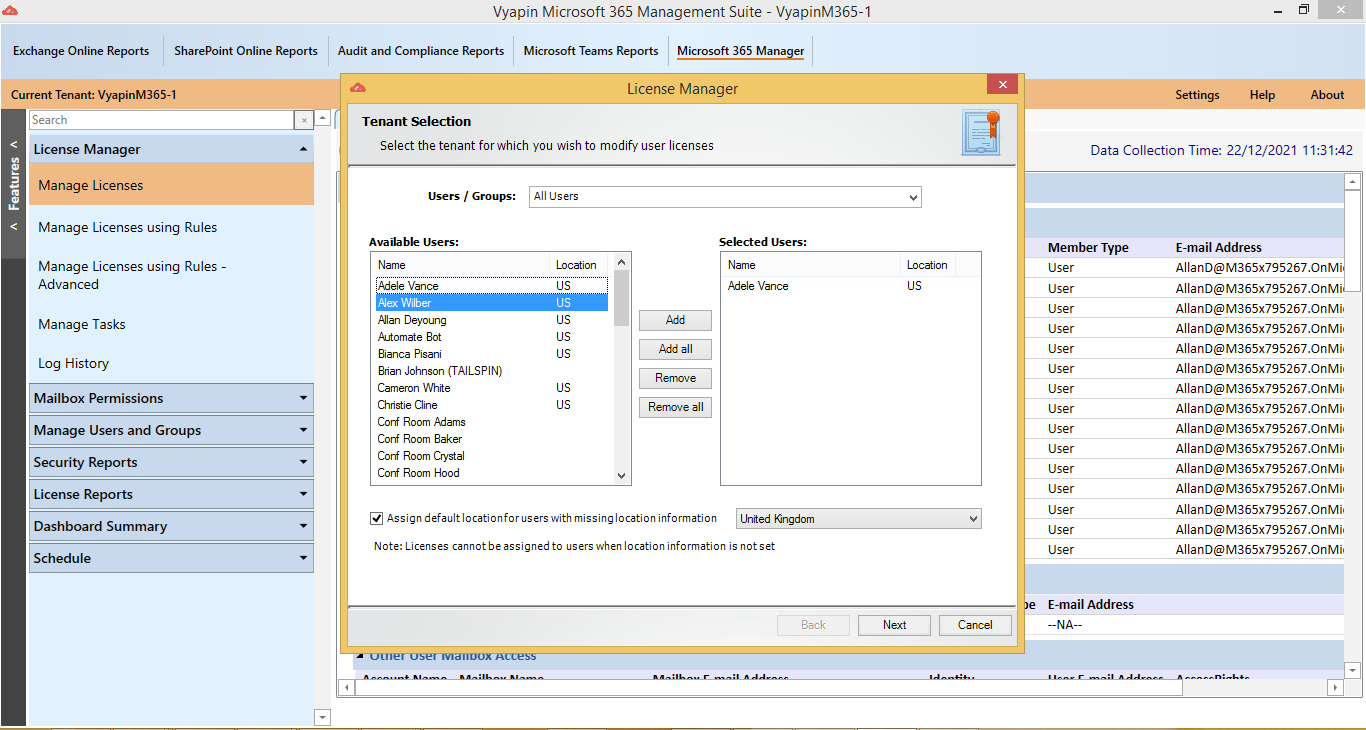
Task: Toggle Assign default location checkbox
Action: pyautogui.click(x=377, y=518)
